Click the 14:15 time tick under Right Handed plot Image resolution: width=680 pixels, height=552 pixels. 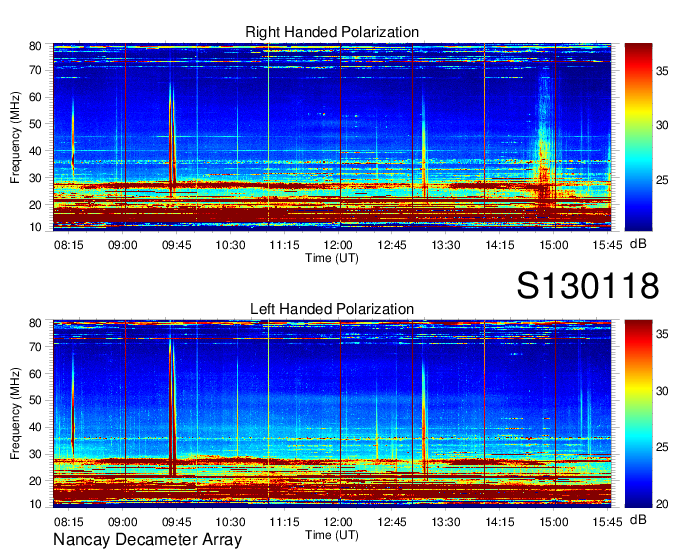pos(500,245)
